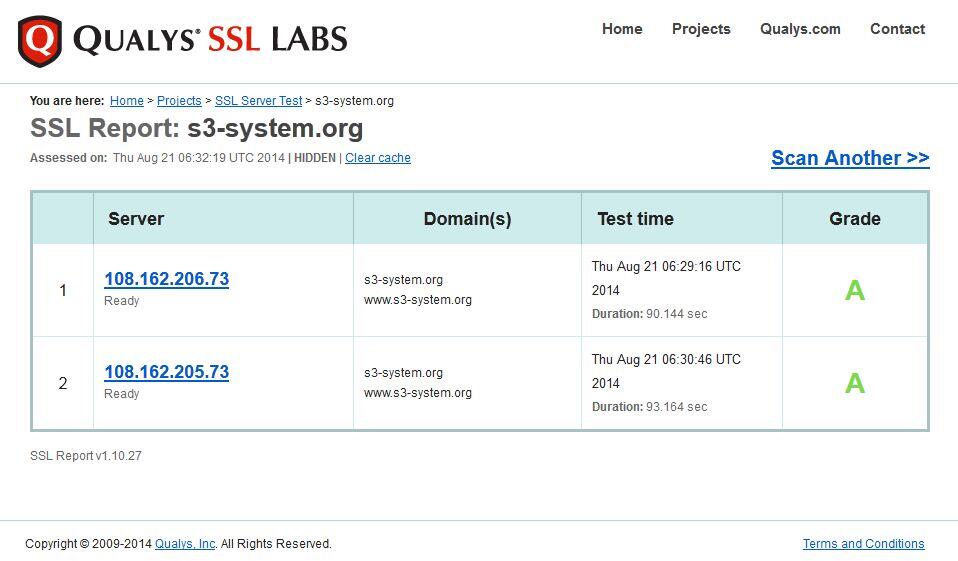
Task: Click test time Thu Aug 21 06:29:16 UTC
Action: point(666,266)
